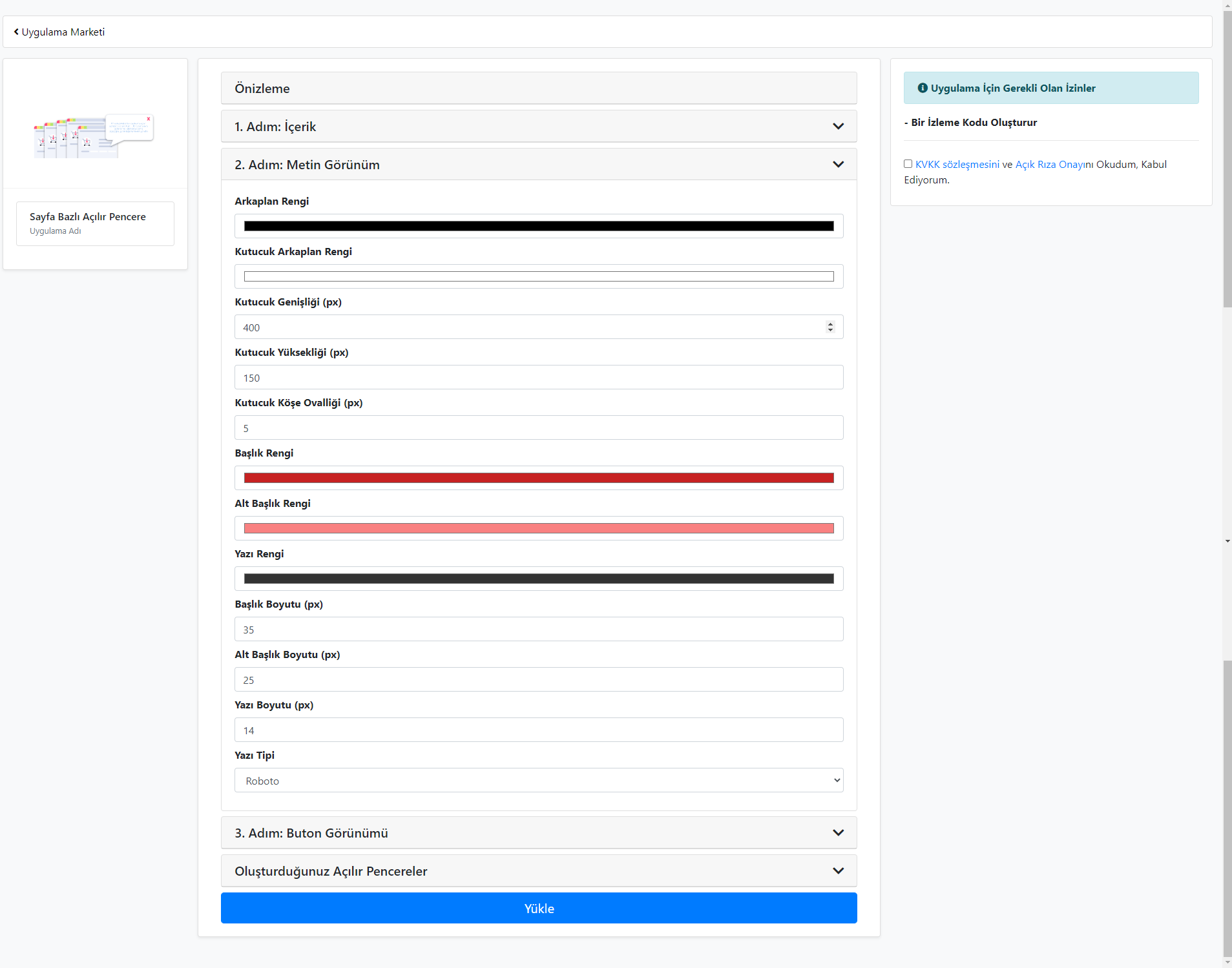Click the popup app thumbnail image

click(95, 136)
